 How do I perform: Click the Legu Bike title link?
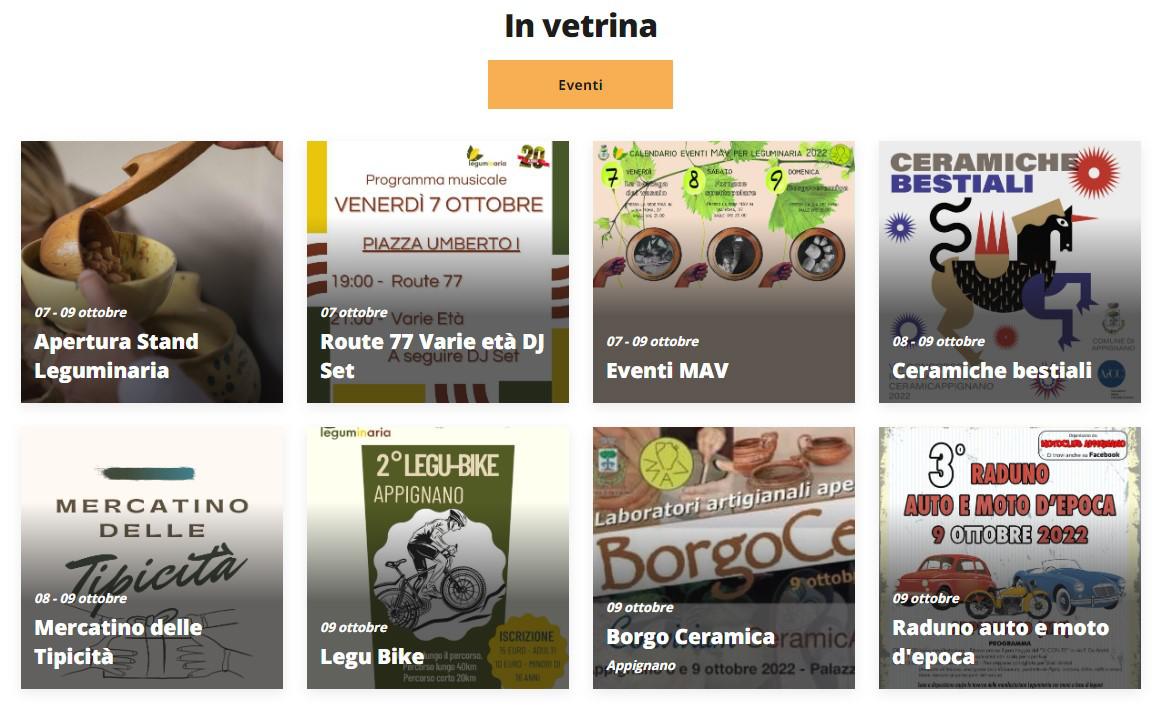coord(372,657)
